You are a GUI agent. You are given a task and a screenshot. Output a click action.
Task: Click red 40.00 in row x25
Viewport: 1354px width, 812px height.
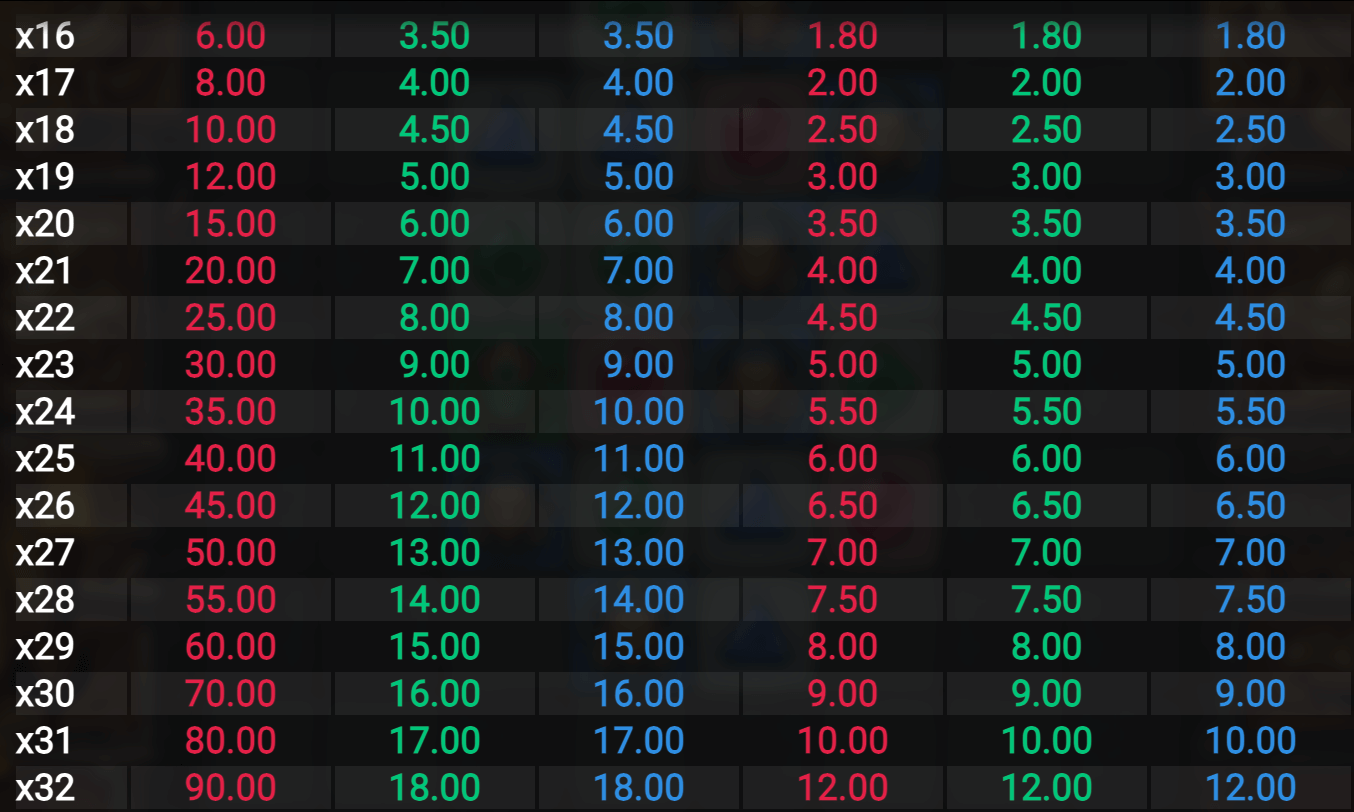[231, 459]
